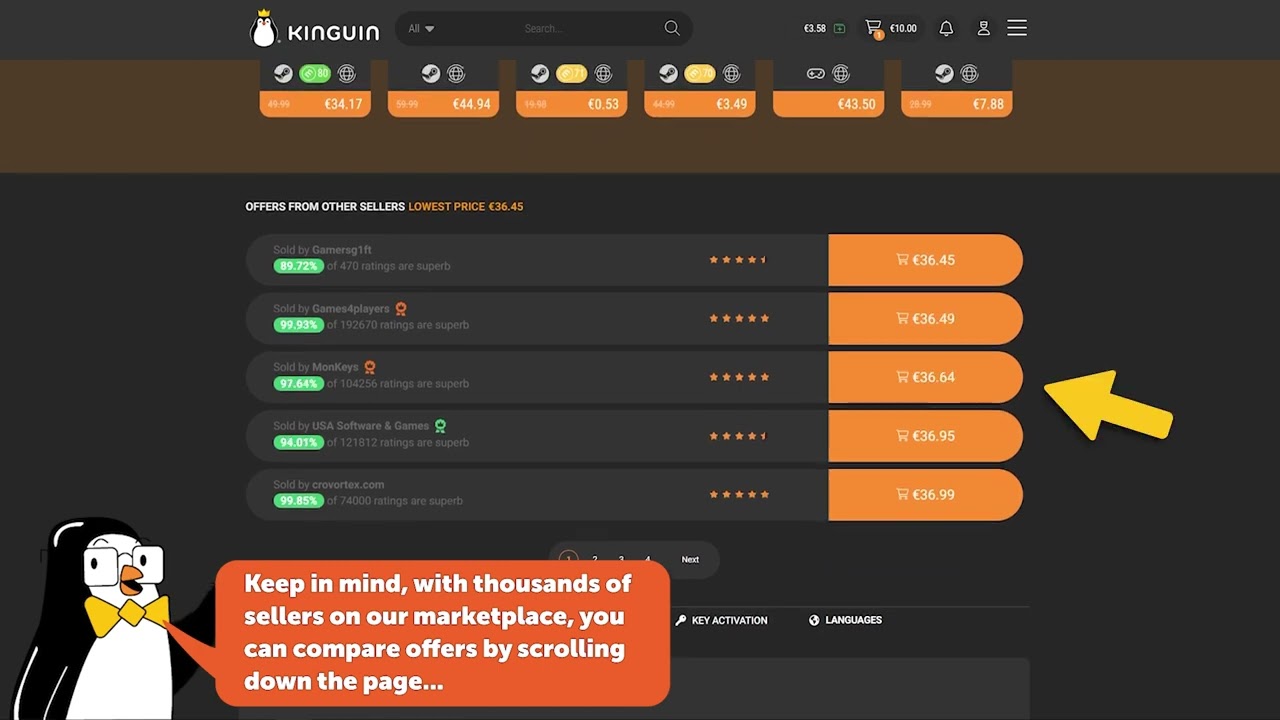Go to offers page 3
The image size is (1280, 720).
621,559
